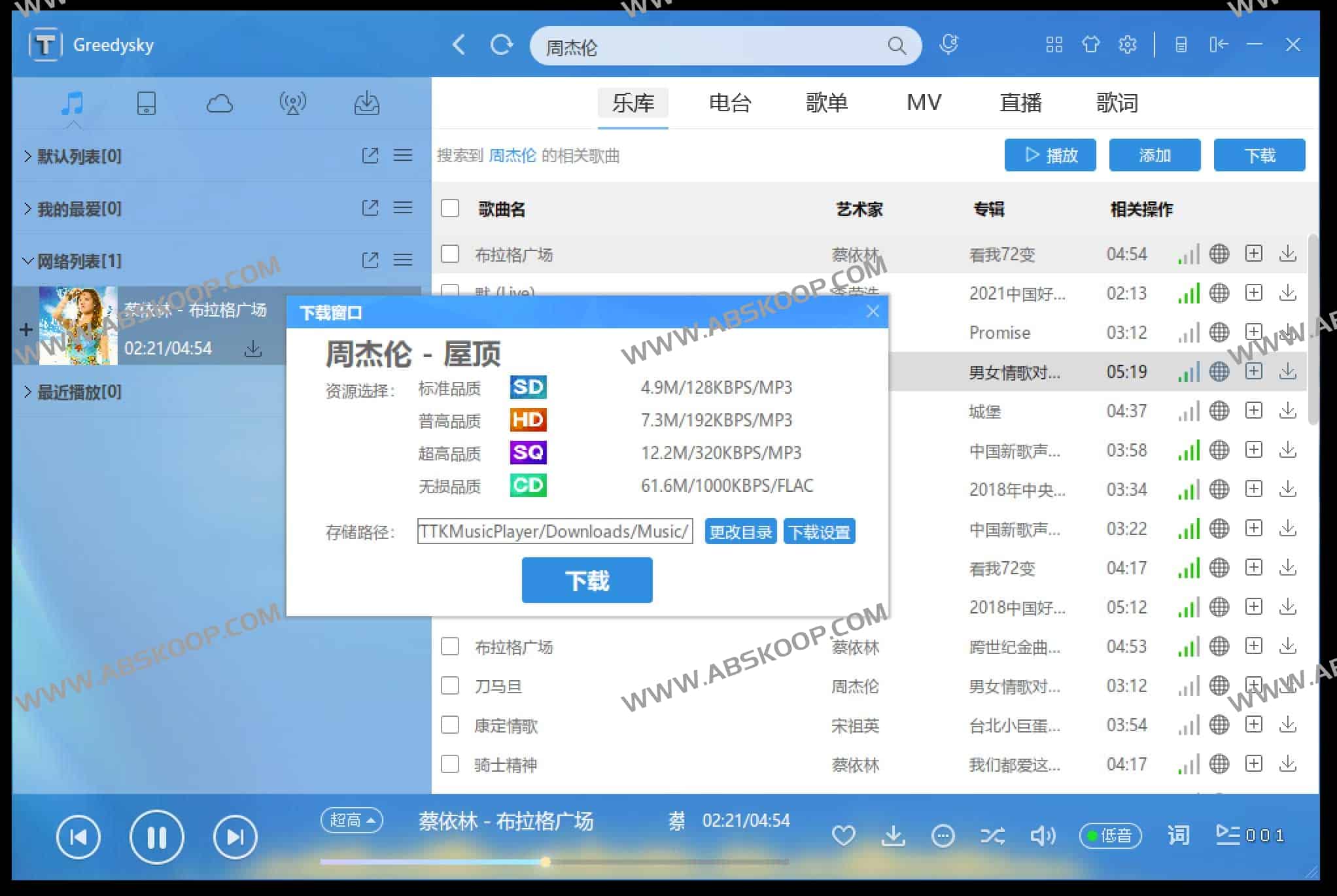Open the skin/theme icon in the title bar
Viewport: 1337px width, 896px height.
1090,44
